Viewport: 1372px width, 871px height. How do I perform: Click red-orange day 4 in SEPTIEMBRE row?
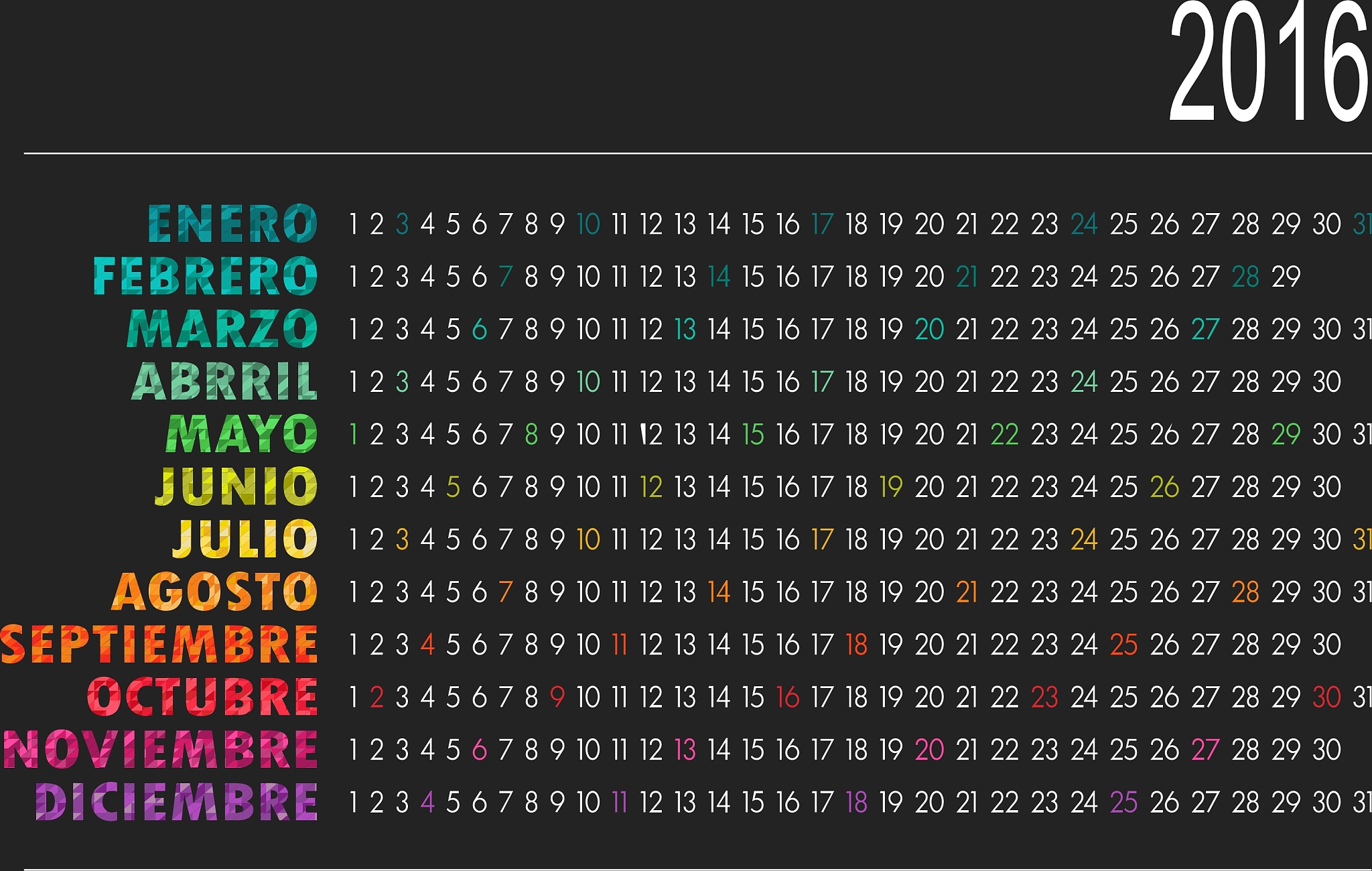pos(427,645)
